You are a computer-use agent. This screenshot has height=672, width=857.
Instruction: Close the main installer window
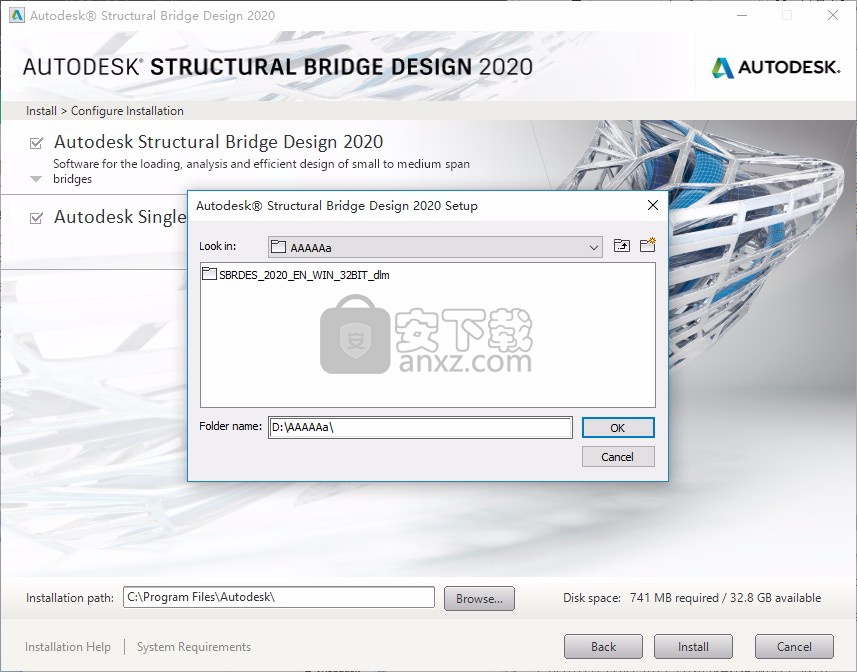pyautogui.click(x=833, y=15)
